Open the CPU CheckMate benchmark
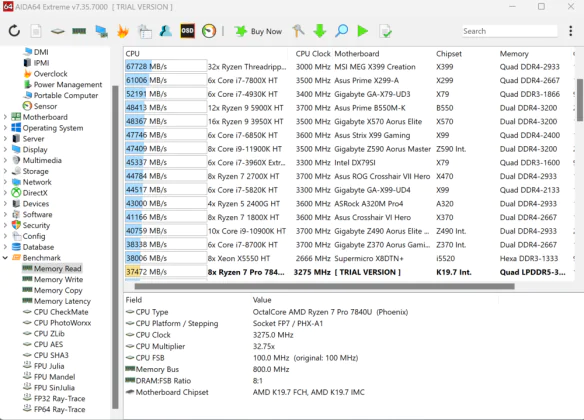This screenshot has height=420, width=584. click(61, 311)
